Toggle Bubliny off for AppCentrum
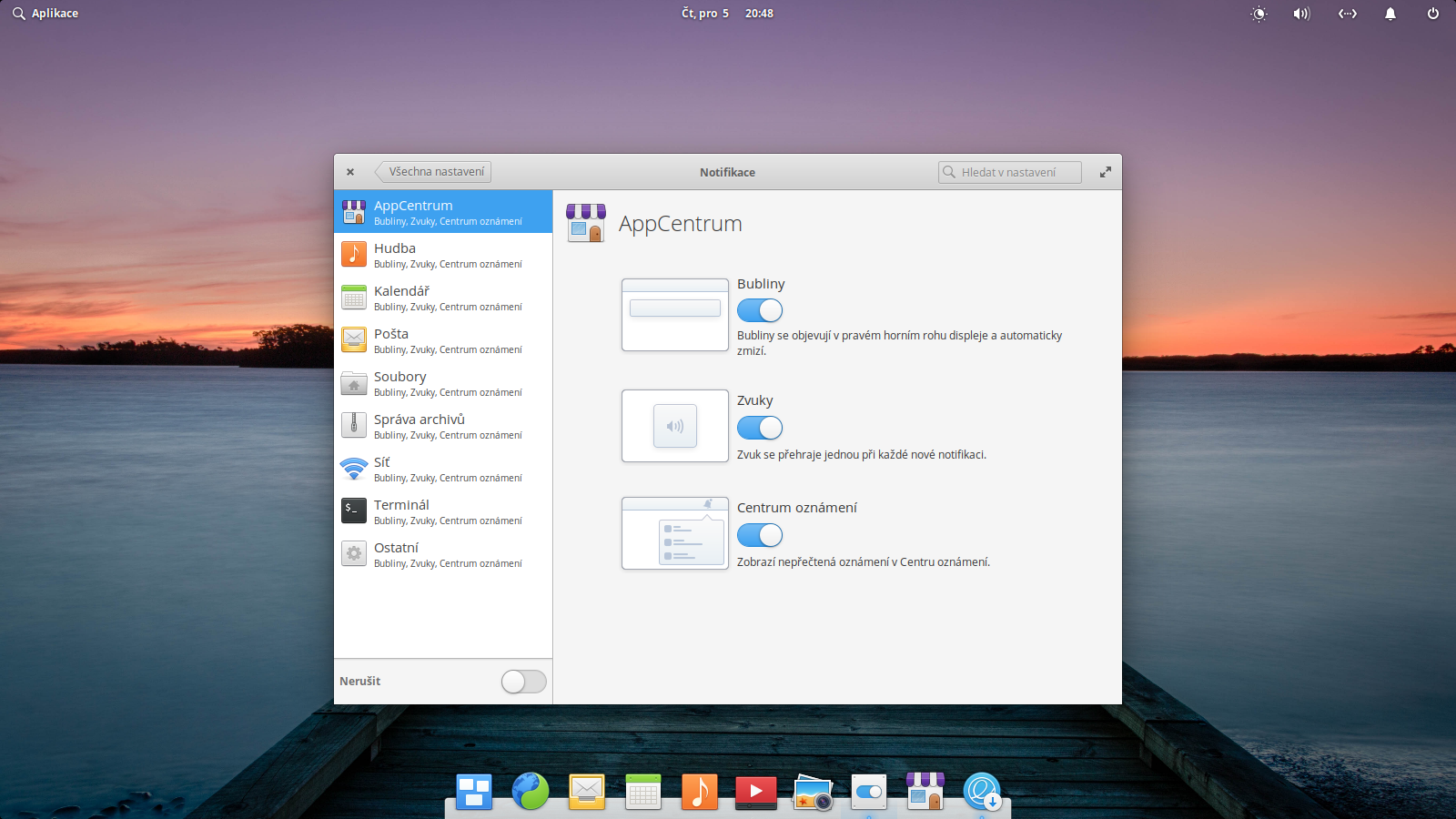1456x819 pixels. click(x=760, y=310)
